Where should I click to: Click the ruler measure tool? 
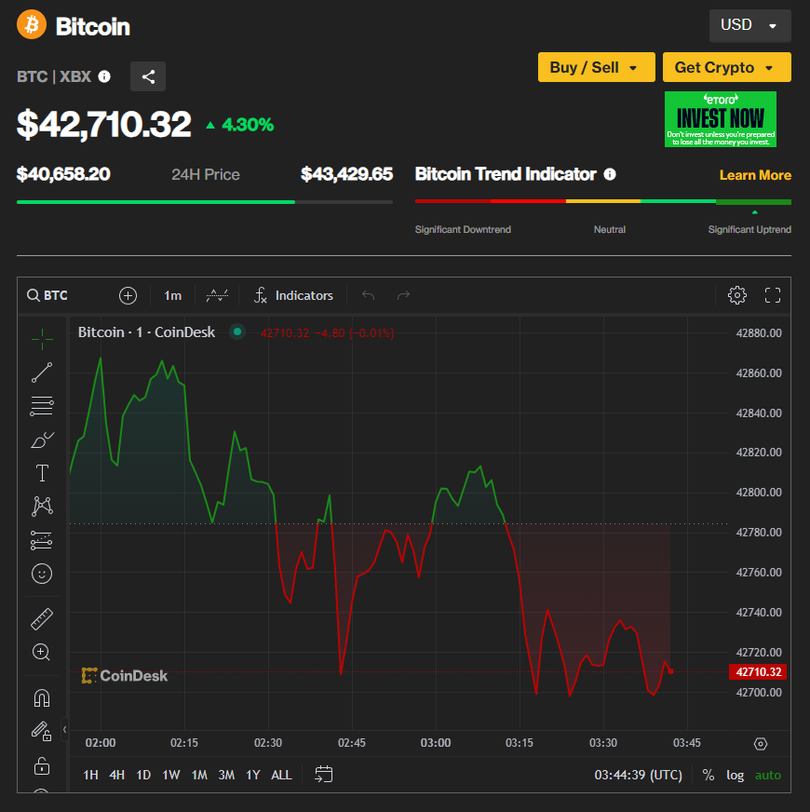(42, 619)
